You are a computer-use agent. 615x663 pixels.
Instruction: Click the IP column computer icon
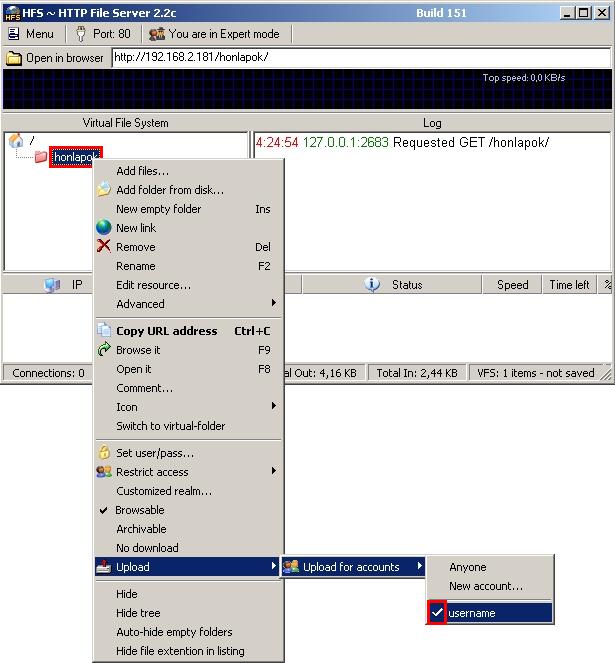coord(52,285)
